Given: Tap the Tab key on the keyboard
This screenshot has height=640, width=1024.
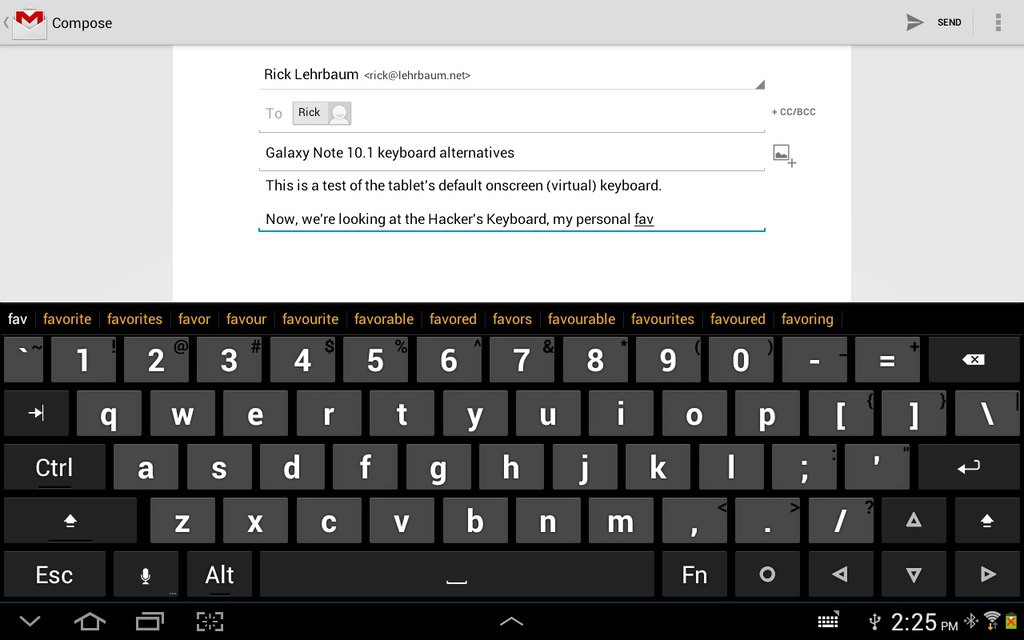Looking at the screenshot, I should (x=36, y=413).
